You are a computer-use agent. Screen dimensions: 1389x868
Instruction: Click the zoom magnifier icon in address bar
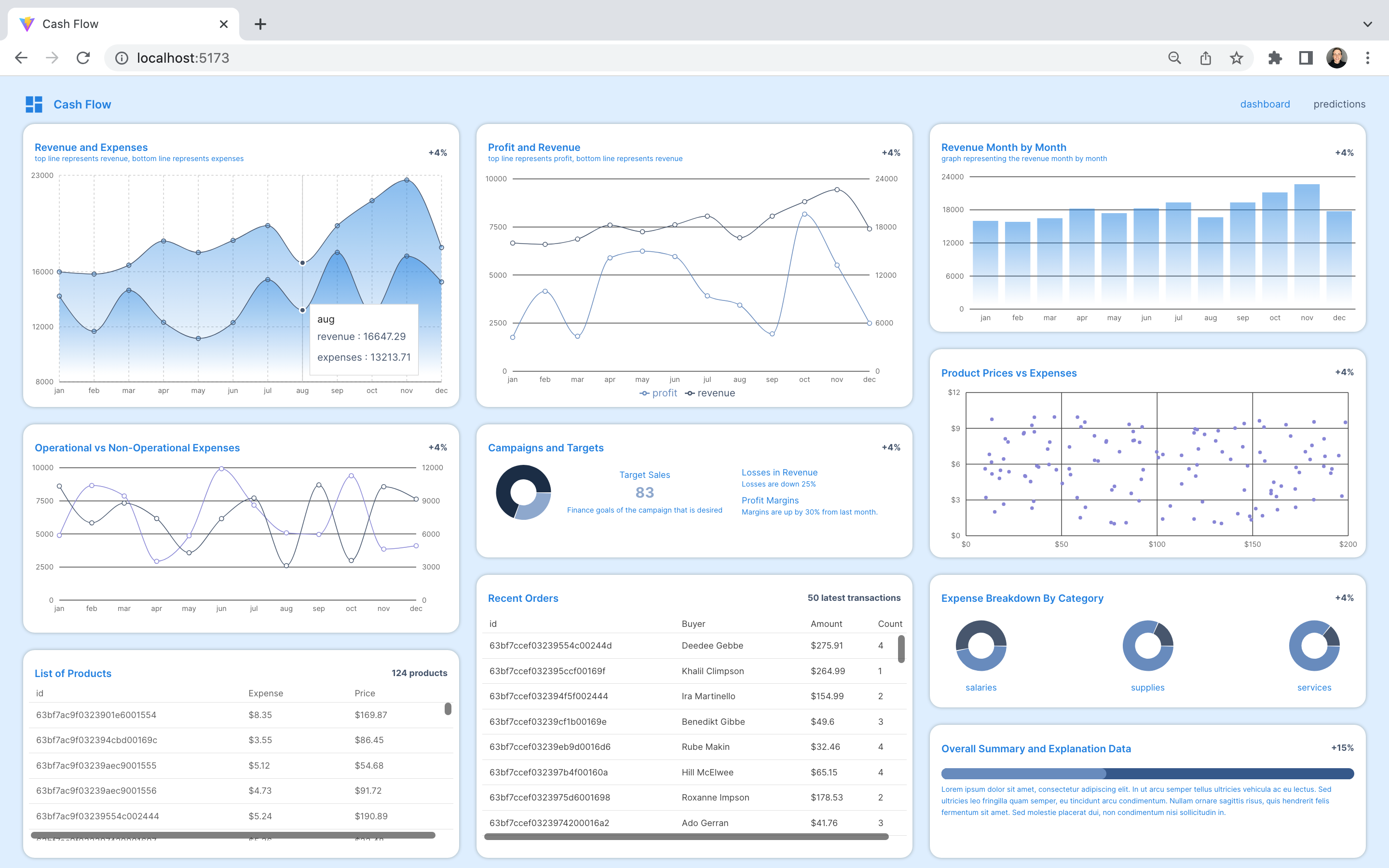[x=1174, y=58]
